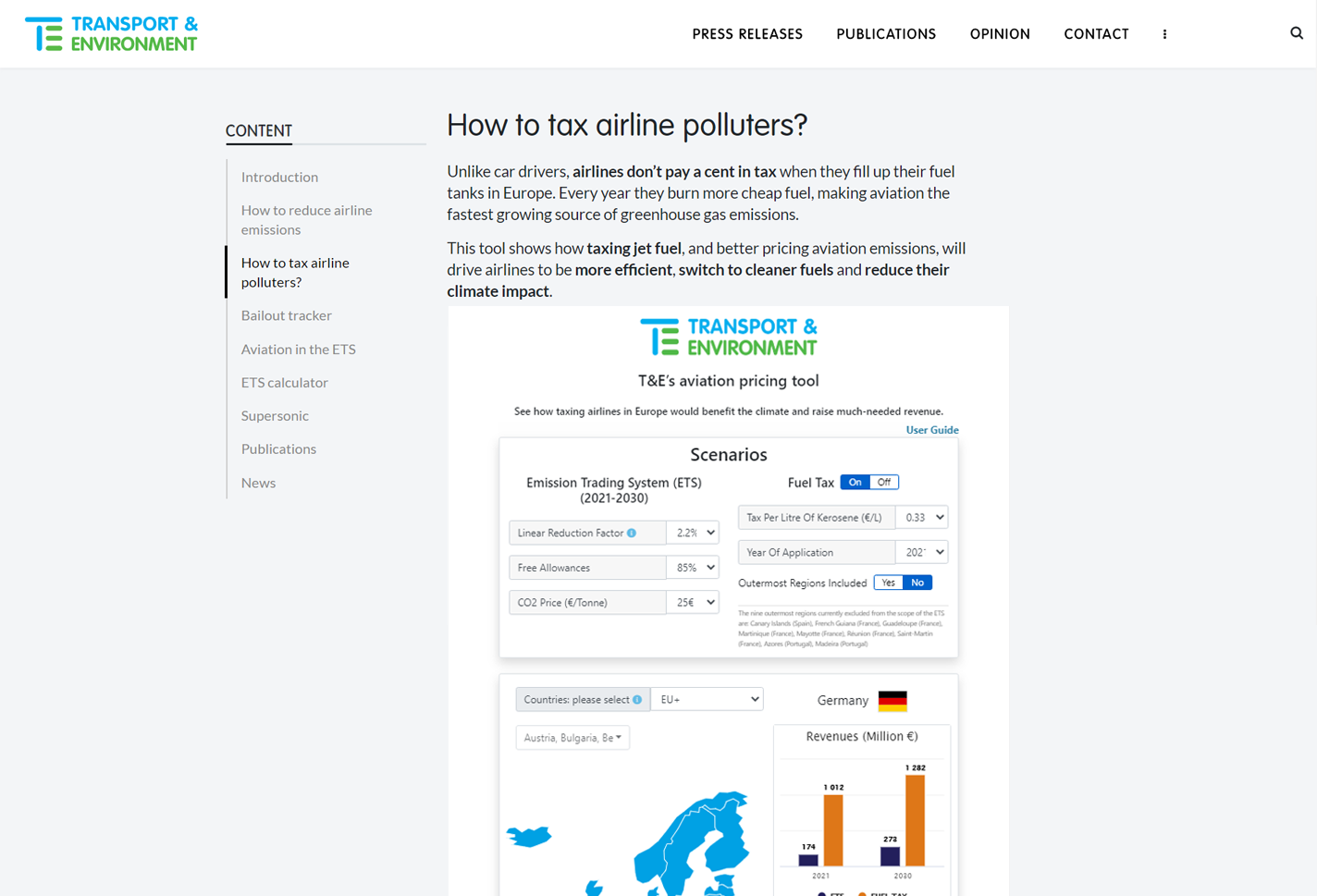Viewport: 1317px width, 896px height.
Task: Click the Free Allowances label
Action: point(554,568)
